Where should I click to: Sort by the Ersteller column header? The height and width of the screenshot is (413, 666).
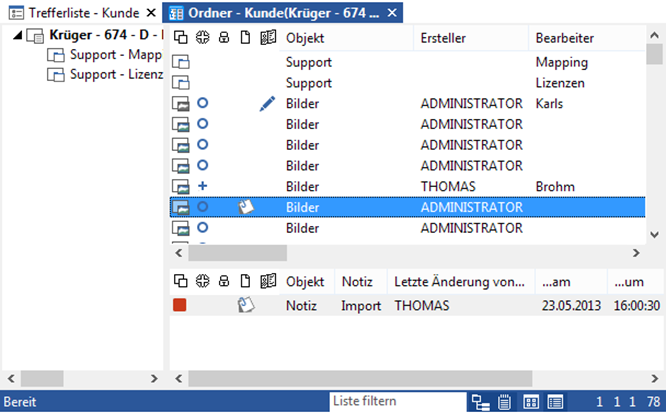coord(443,37)
